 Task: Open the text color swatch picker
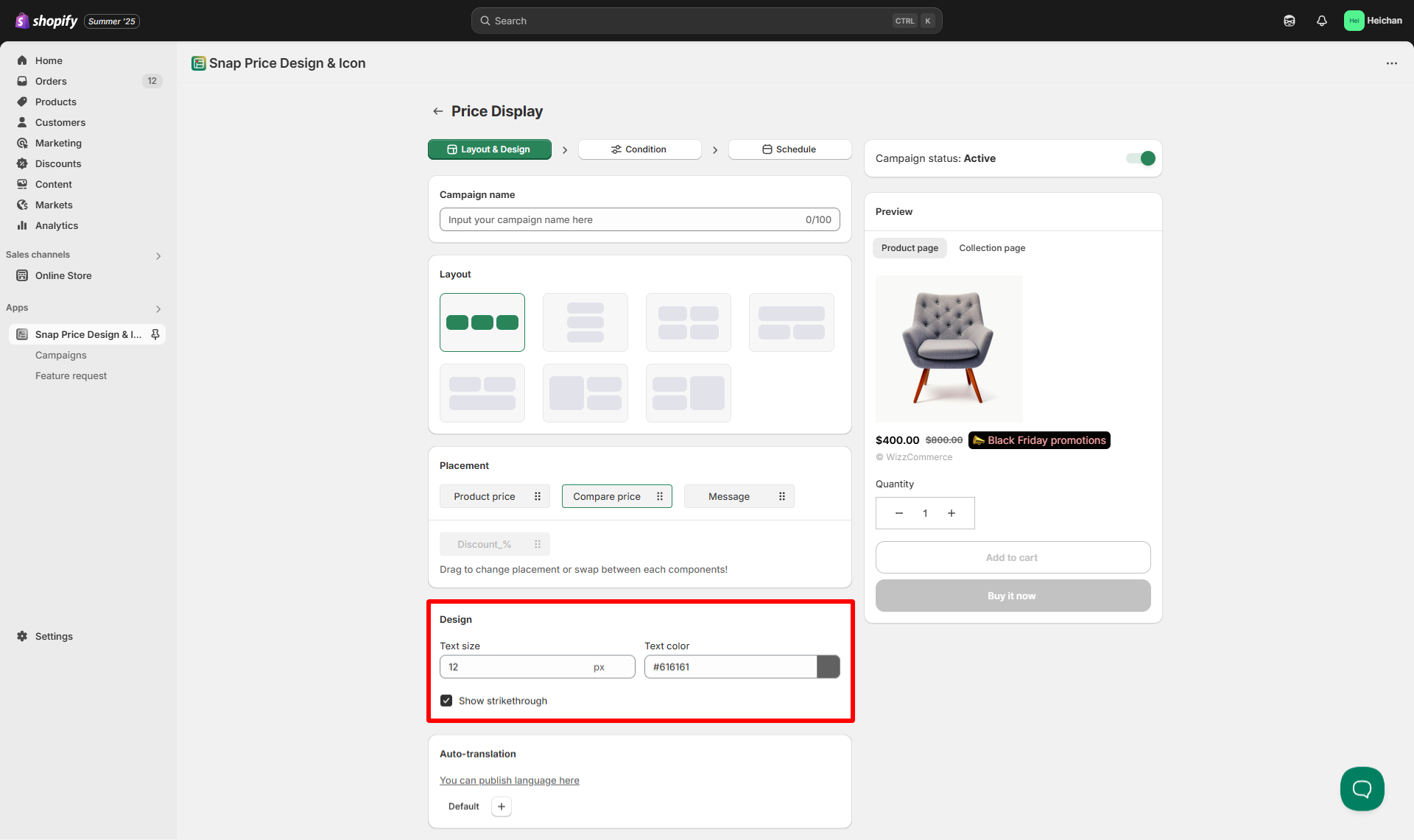point(828,667)
